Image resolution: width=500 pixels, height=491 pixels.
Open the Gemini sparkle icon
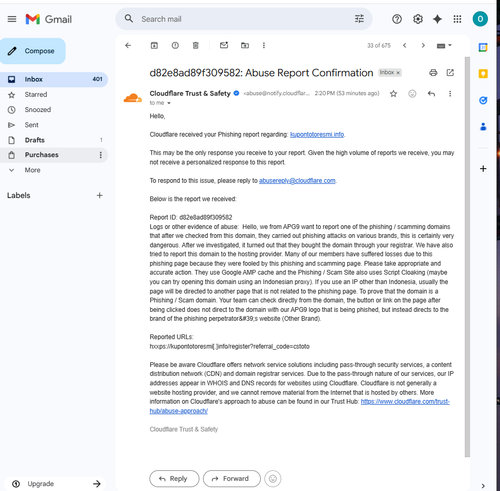point(437,19)
